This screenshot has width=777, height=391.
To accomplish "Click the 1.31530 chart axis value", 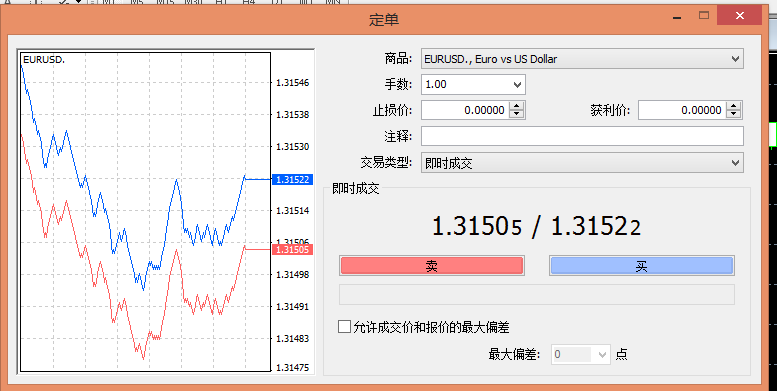I will [x=292, y=147].
